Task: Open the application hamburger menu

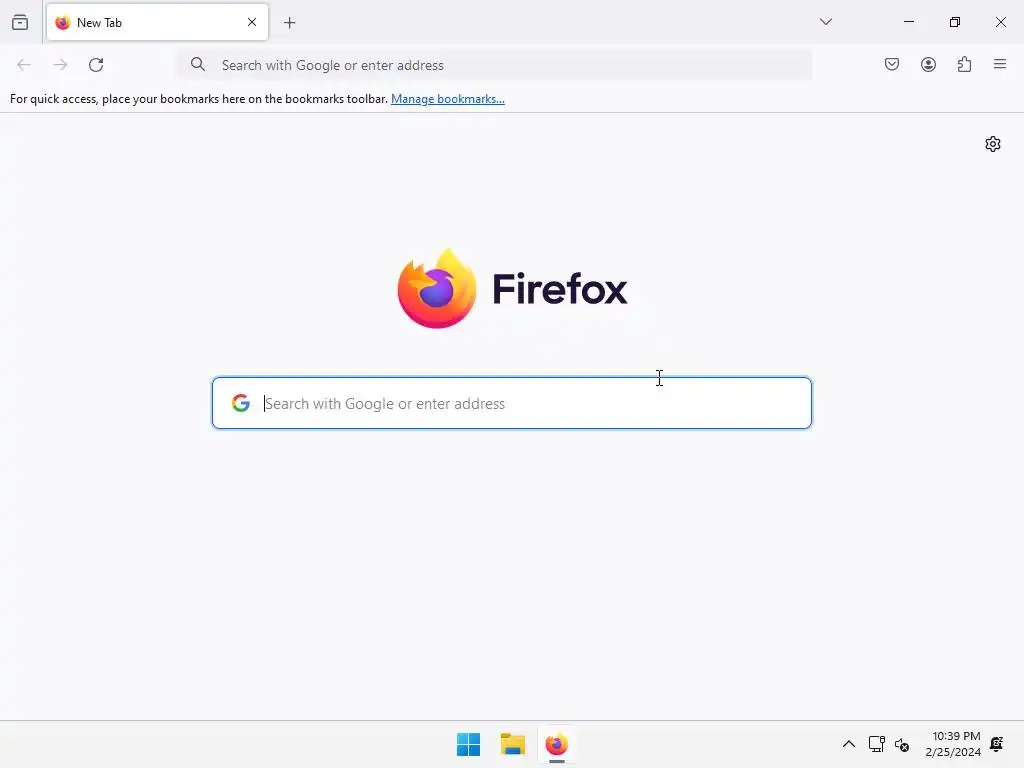Action: coord(1000,64)
